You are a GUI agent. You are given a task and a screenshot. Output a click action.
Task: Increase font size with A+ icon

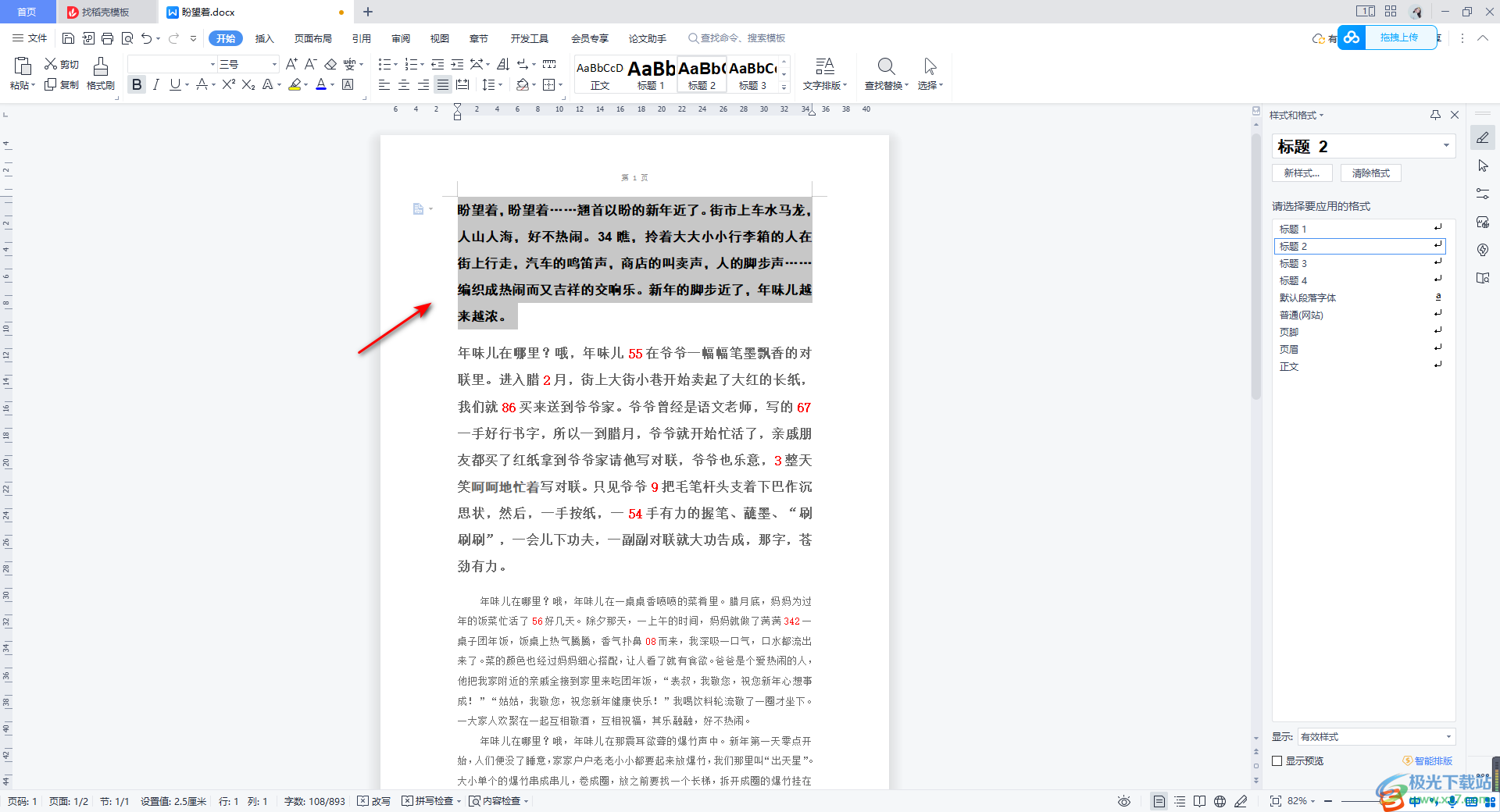pos(291,64)
